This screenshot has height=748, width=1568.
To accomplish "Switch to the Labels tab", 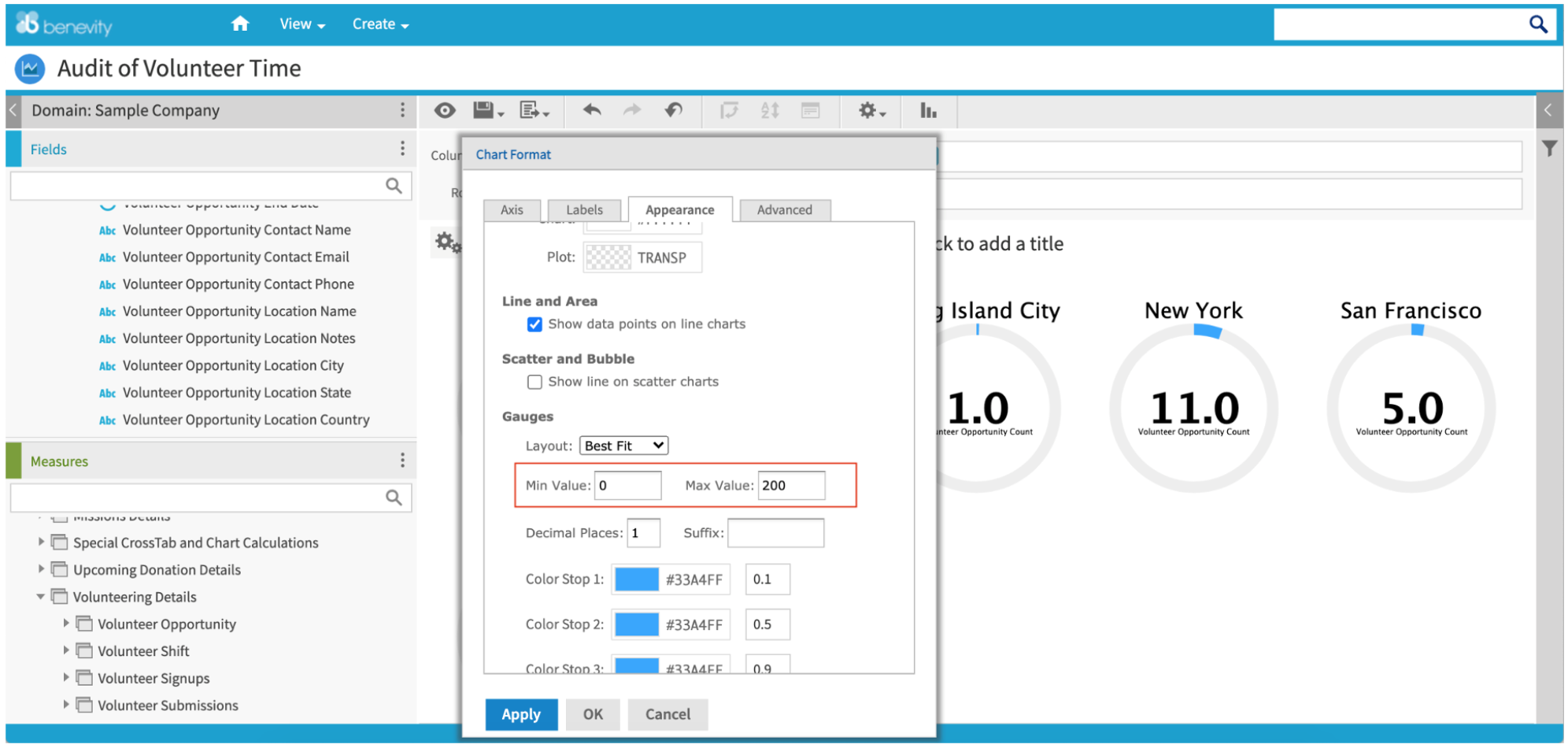I will (584, 210).
